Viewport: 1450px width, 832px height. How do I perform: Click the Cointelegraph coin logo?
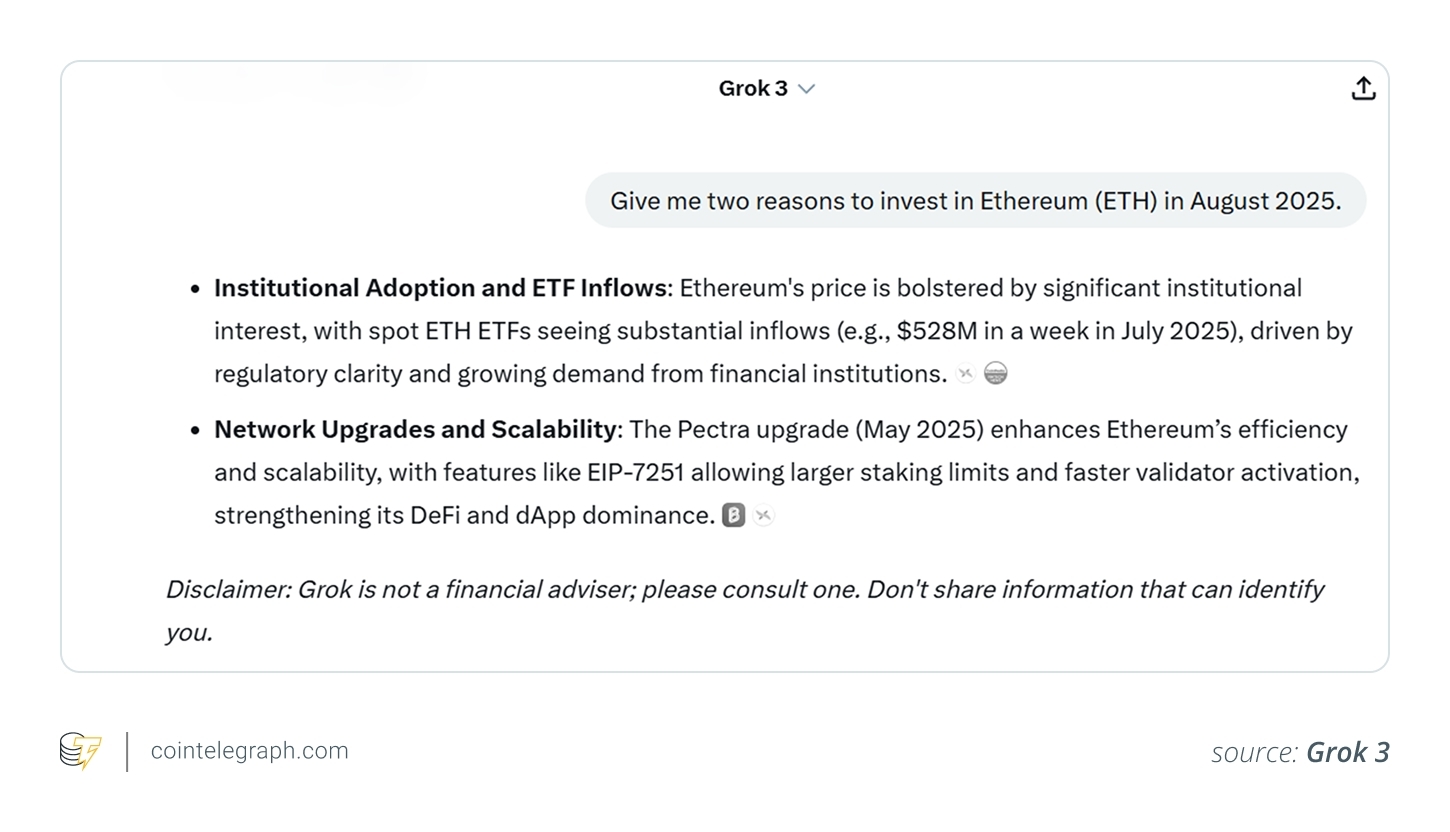tap(80, 751)
